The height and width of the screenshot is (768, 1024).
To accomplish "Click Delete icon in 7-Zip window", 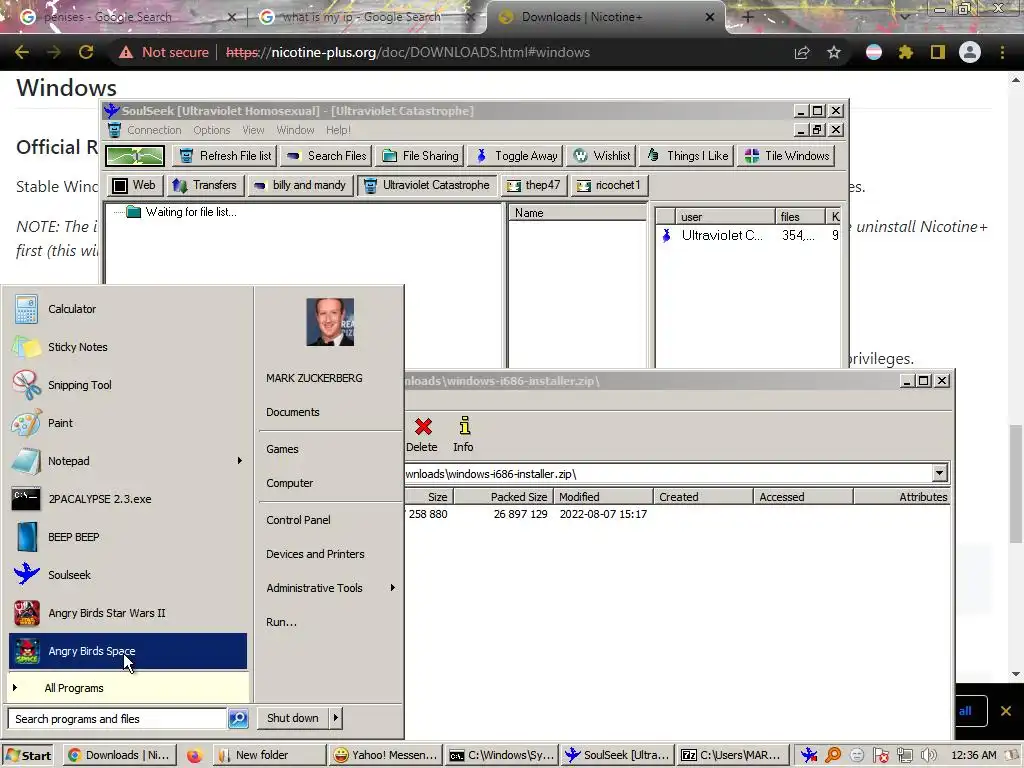I will (x=422, y=434).
